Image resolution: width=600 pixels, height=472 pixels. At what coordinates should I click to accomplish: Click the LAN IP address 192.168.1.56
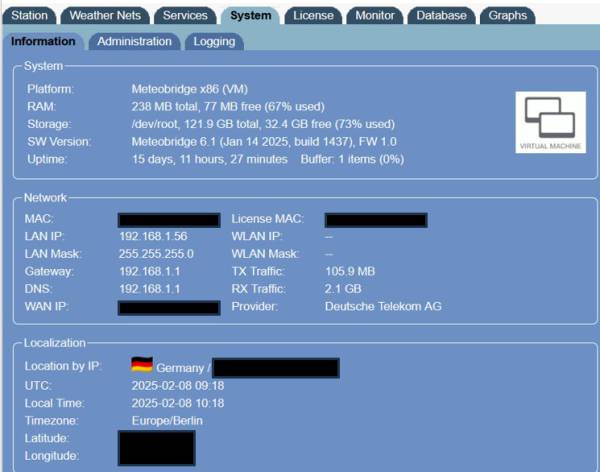(x=153, y=236)
